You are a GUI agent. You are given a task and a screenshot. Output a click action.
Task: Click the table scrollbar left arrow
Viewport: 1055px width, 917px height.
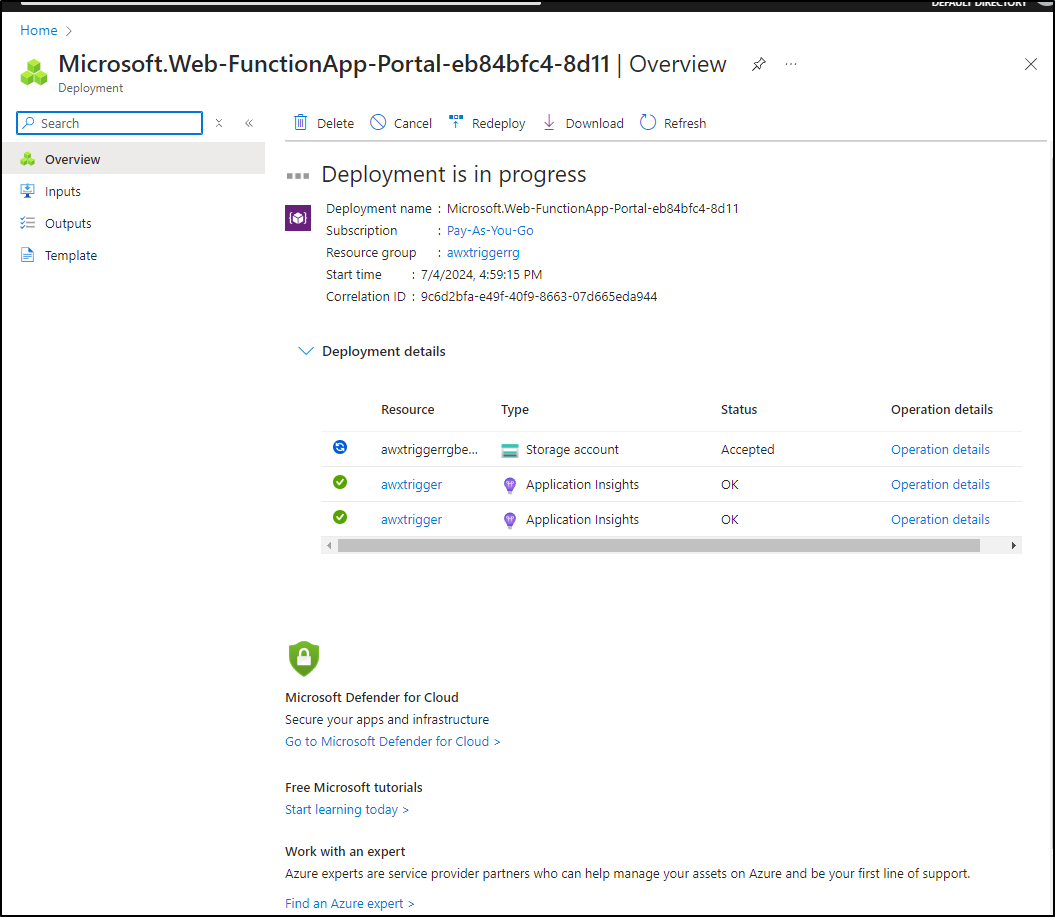click(x=329, y=546)
